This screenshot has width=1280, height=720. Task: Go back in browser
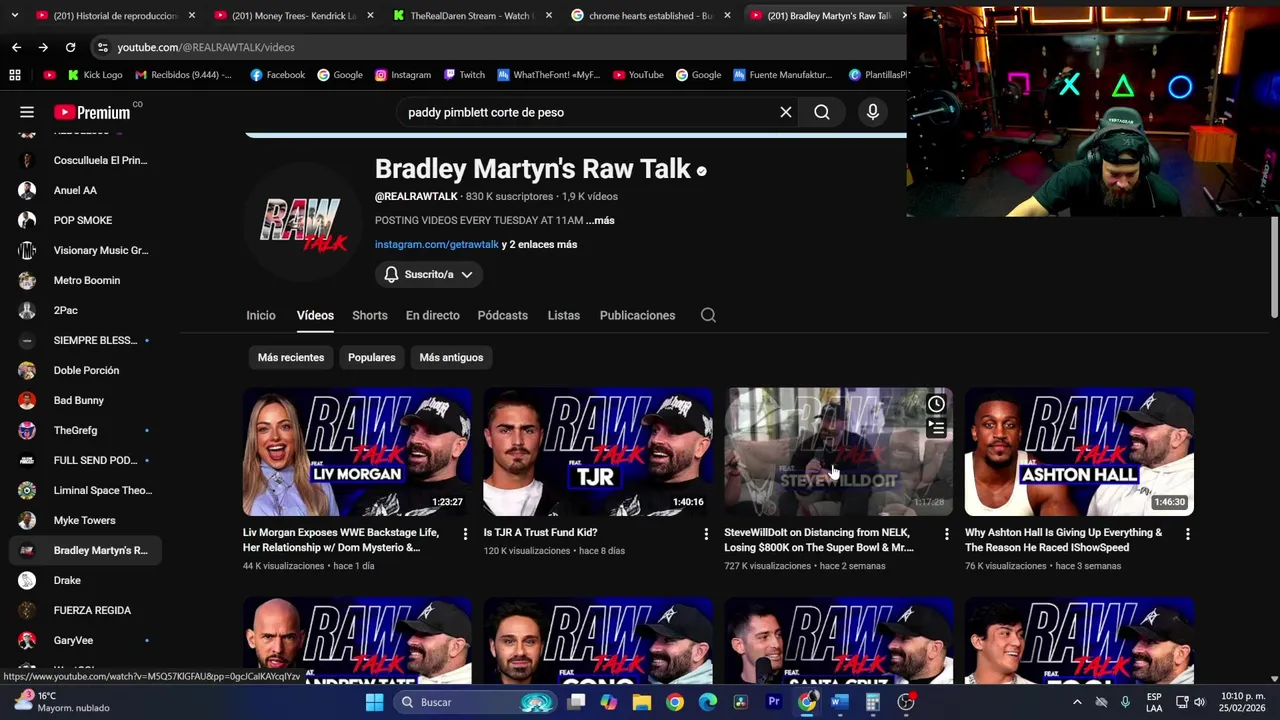16,47
